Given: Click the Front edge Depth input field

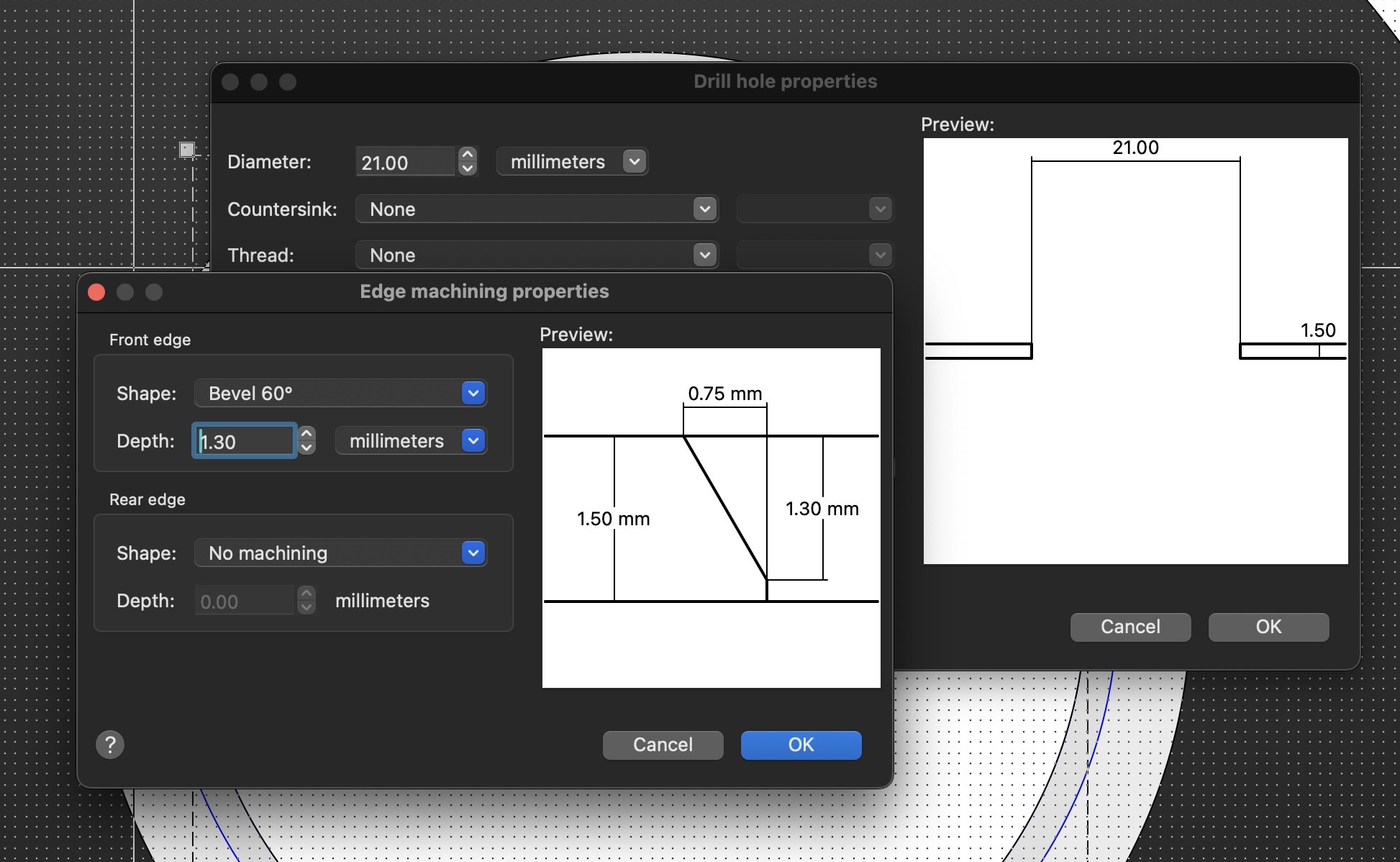Looking at the screenshot, I should (245, 441).
